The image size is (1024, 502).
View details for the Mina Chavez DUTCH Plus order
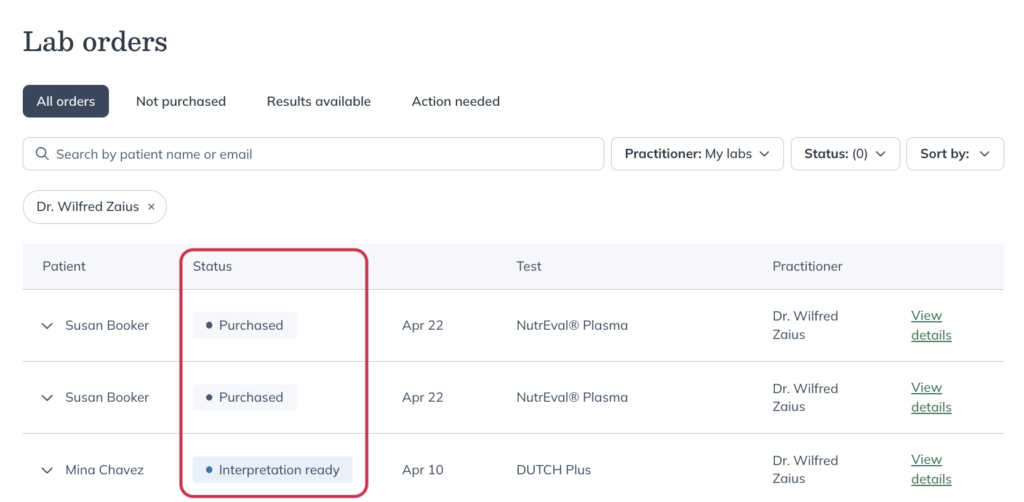pos(931,469)
